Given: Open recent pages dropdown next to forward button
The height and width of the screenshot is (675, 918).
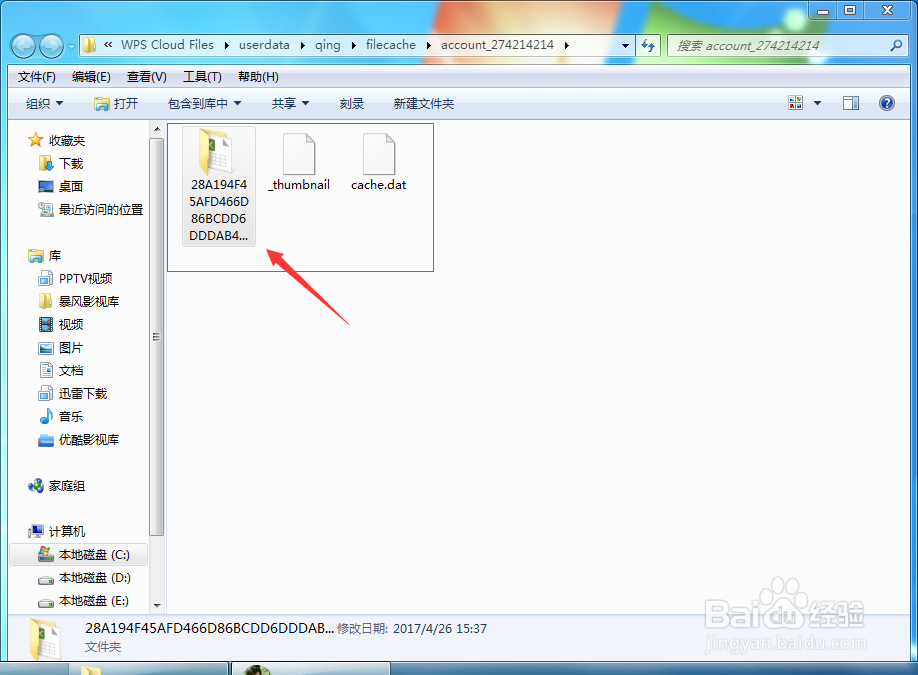Looking at the screenshot, I should tap(71, 46).
